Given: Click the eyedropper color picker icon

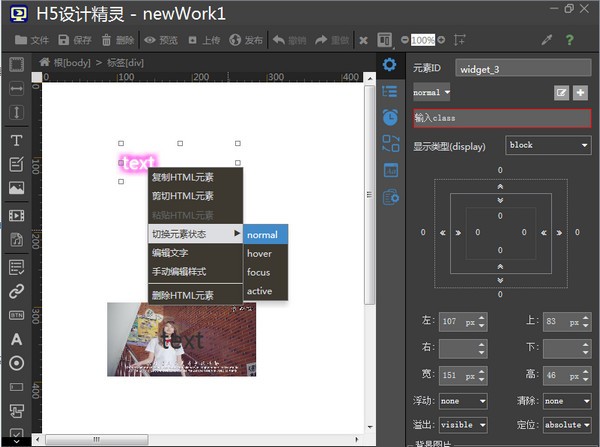Looking at the screenshot, I should [546, 40].
